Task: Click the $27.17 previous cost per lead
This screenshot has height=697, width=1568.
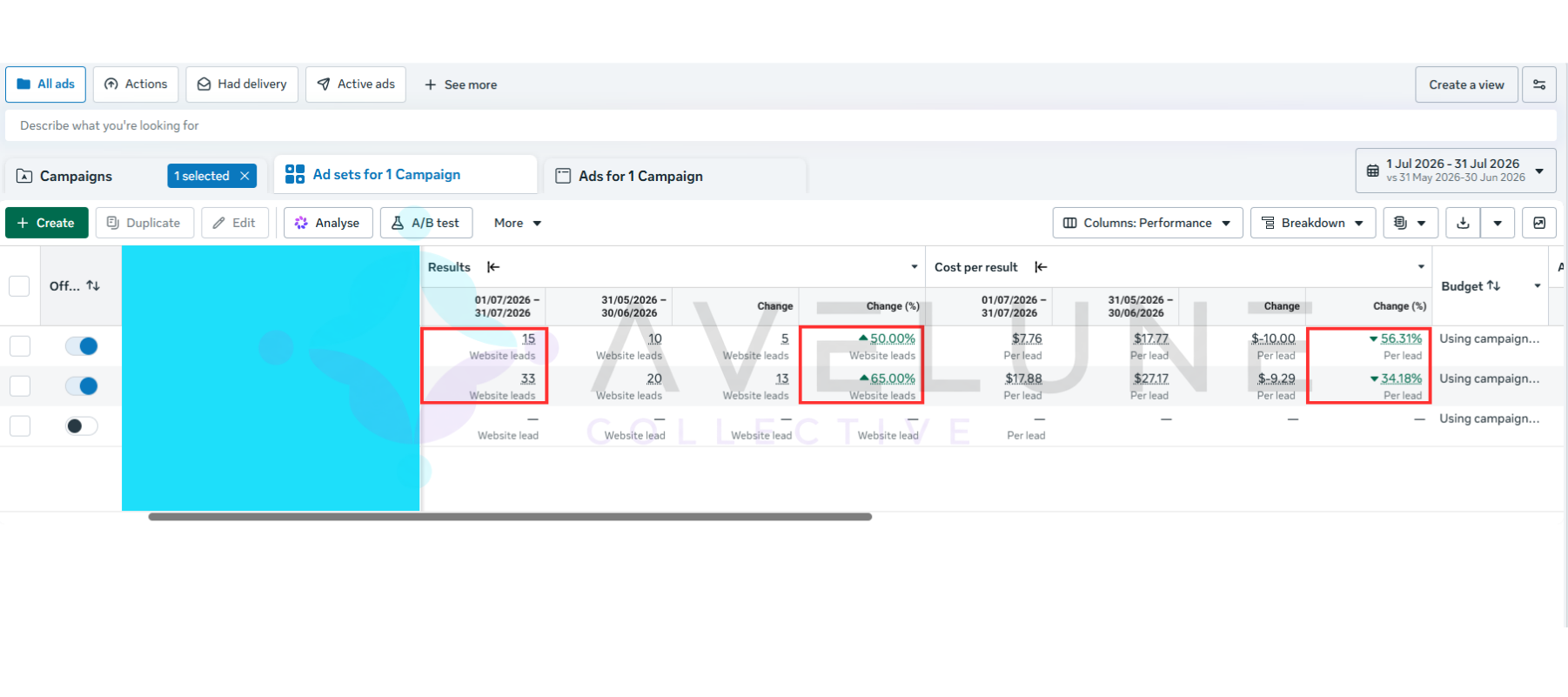Action: [x=1151, y=379]
